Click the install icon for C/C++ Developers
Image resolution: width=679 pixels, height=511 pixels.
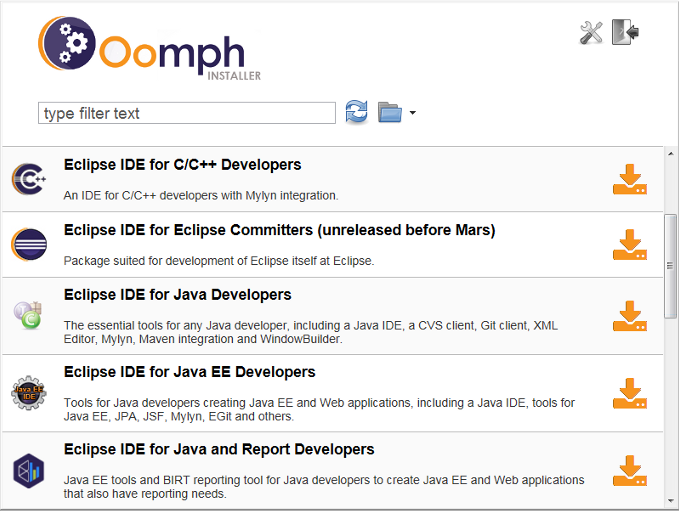point(629,180)
